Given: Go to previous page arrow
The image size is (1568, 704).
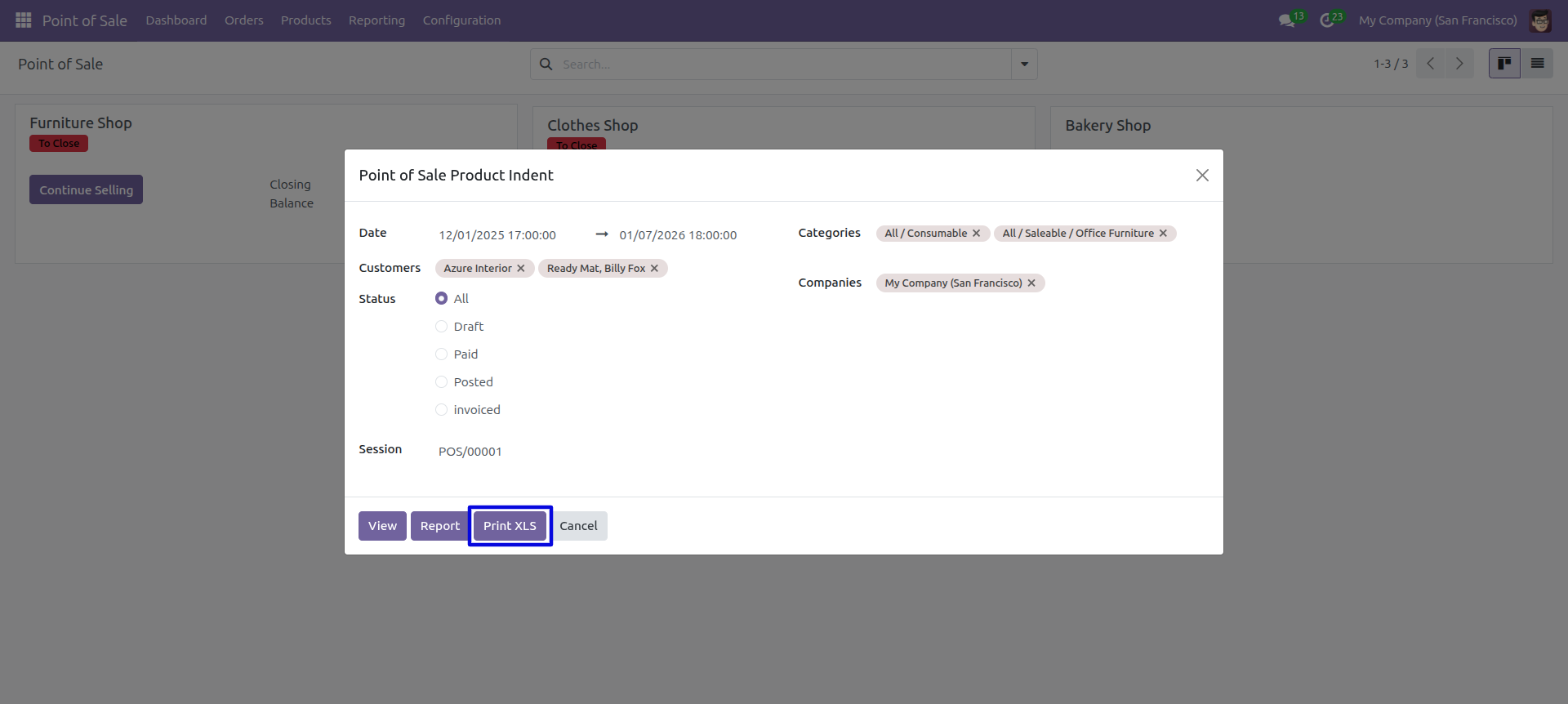Looking at the screenshot, I should click(x=1431, y=64).
